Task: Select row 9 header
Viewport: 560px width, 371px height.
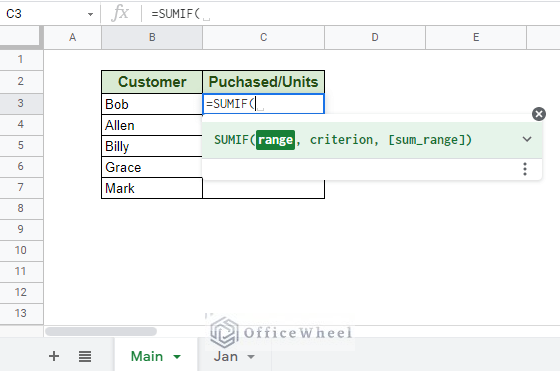Action: tap(21, 229)
